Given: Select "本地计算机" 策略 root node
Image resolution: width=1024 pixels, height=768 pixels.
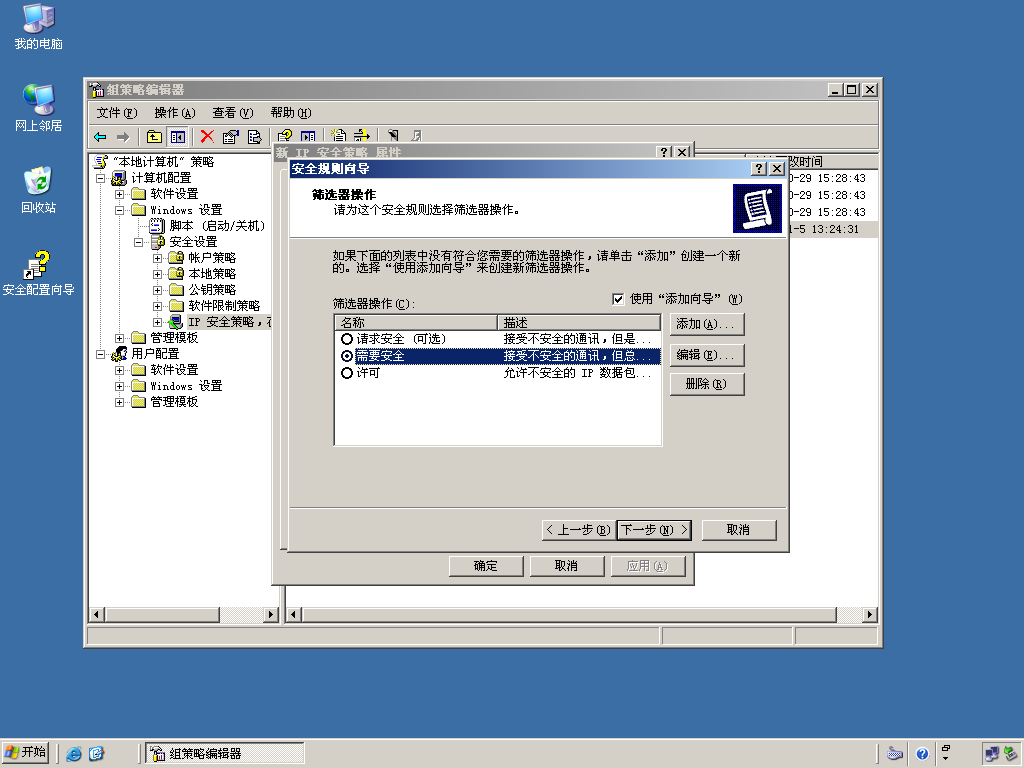Looking at the screenshot, I should [163, 162].
